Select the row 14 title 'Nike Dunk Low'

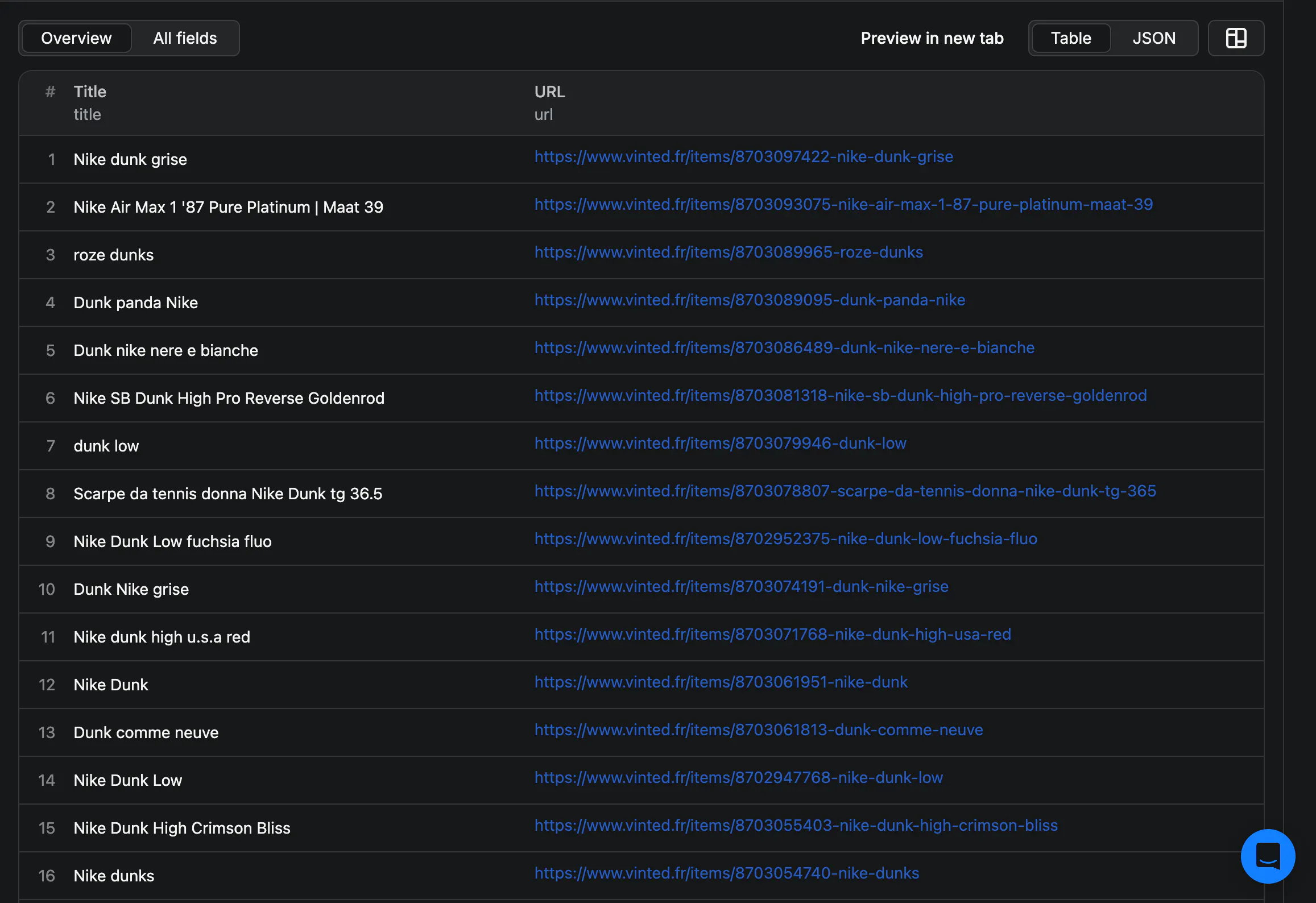[128, 780]
